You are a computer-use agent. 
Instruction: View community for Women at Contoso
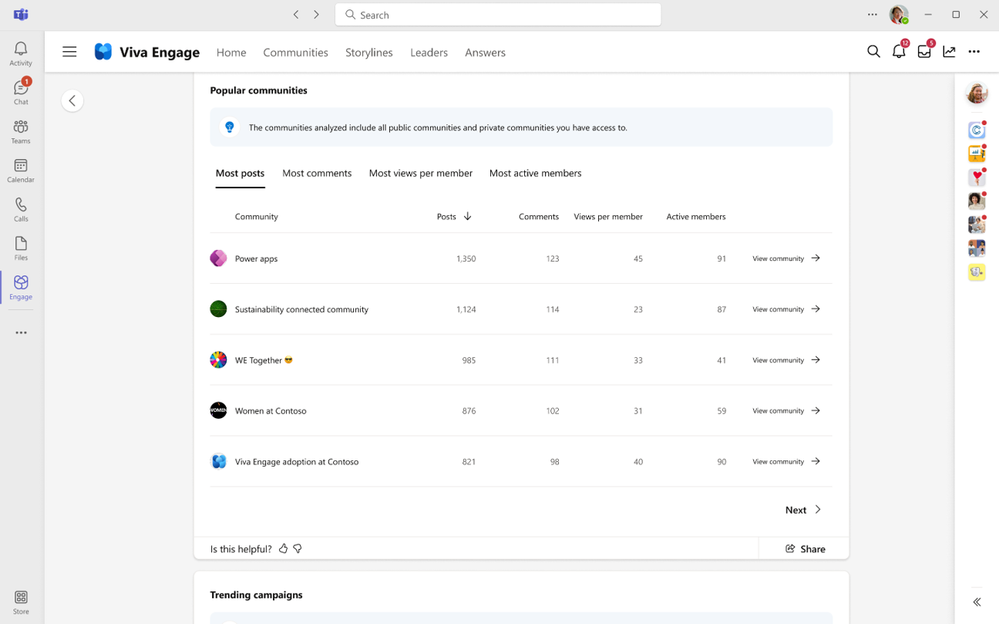pos(786,410)
